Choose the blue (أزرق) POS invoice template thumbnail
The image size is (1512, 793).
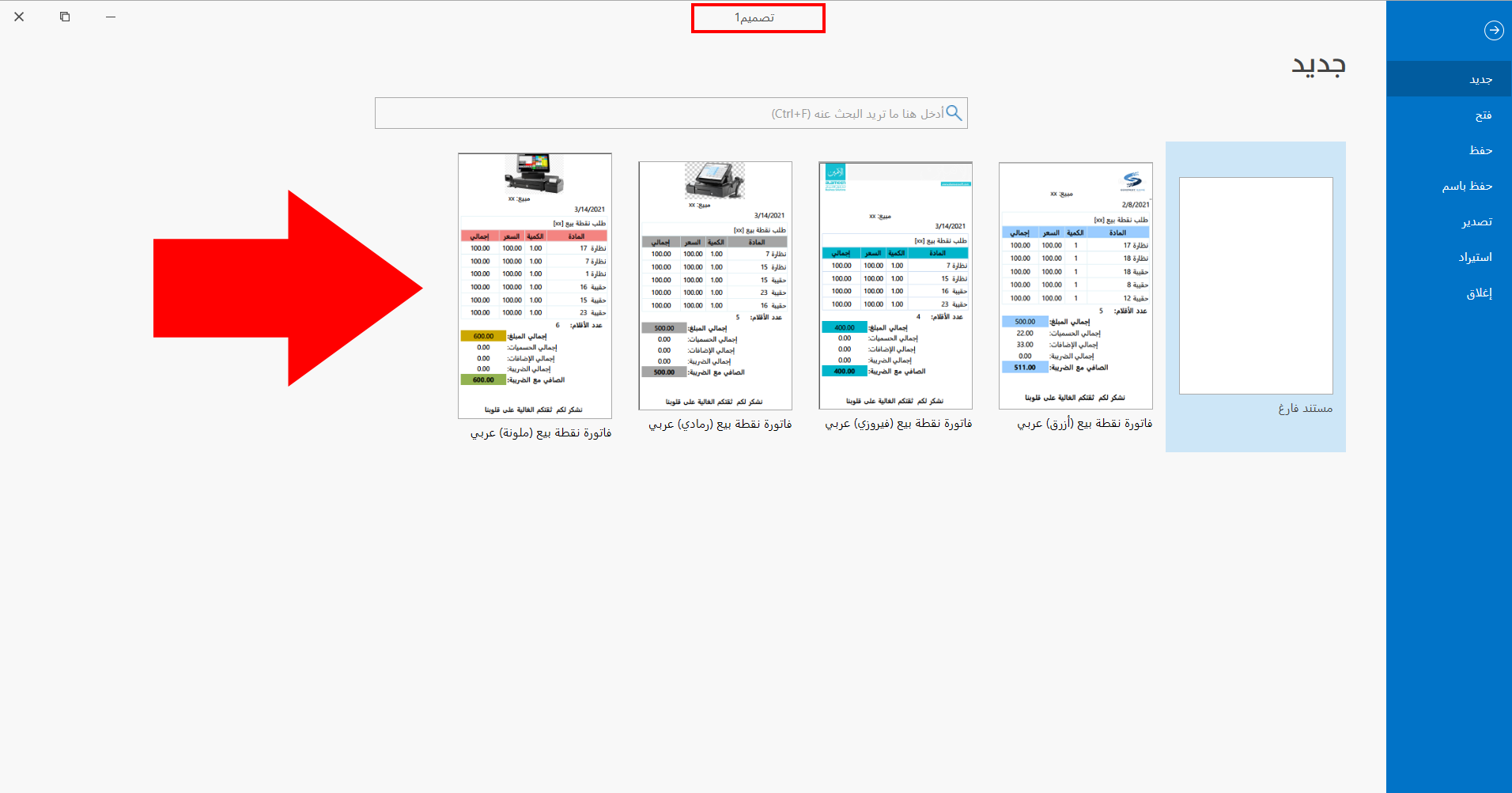tap(1075, 285)
